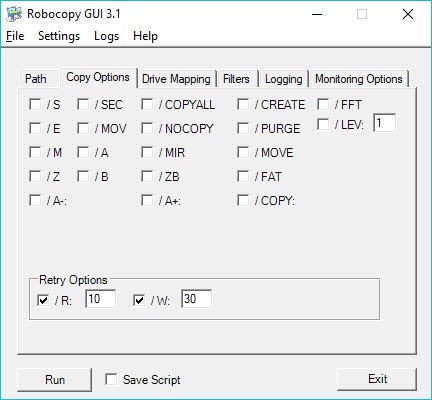Toggle the Save Script checkbox
Screen dimensions: 432x400
[111, 379]
